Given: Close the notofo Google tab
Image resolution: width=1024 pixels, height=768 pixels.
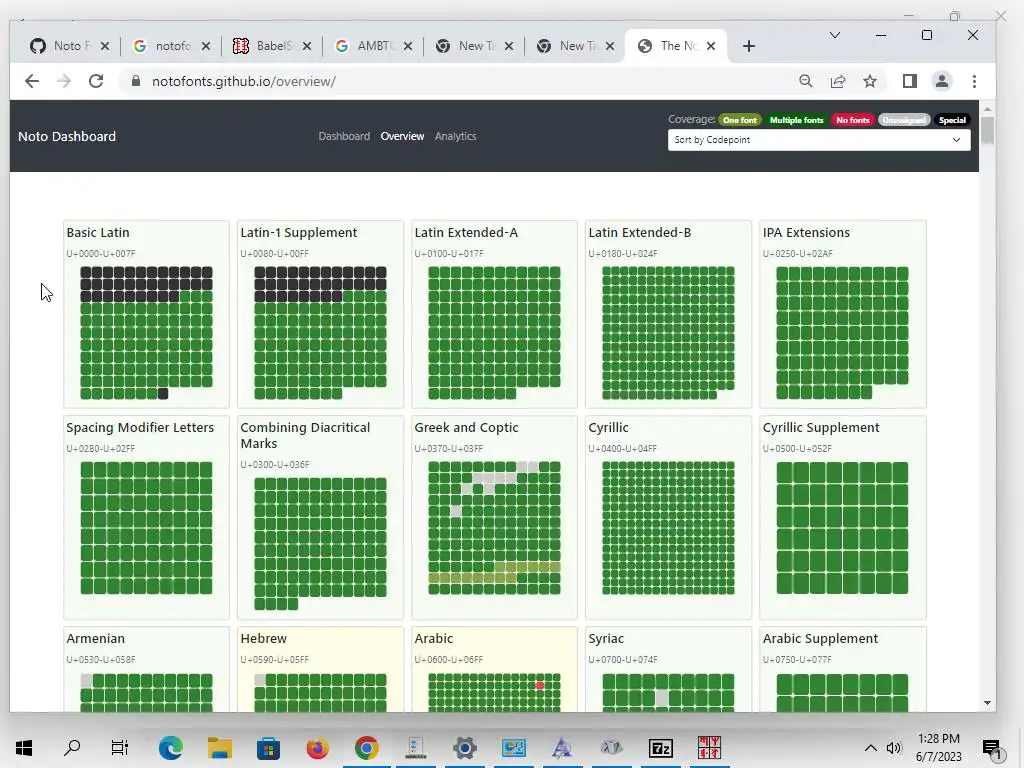Looking at the screenshot, I should click(206, 46).
